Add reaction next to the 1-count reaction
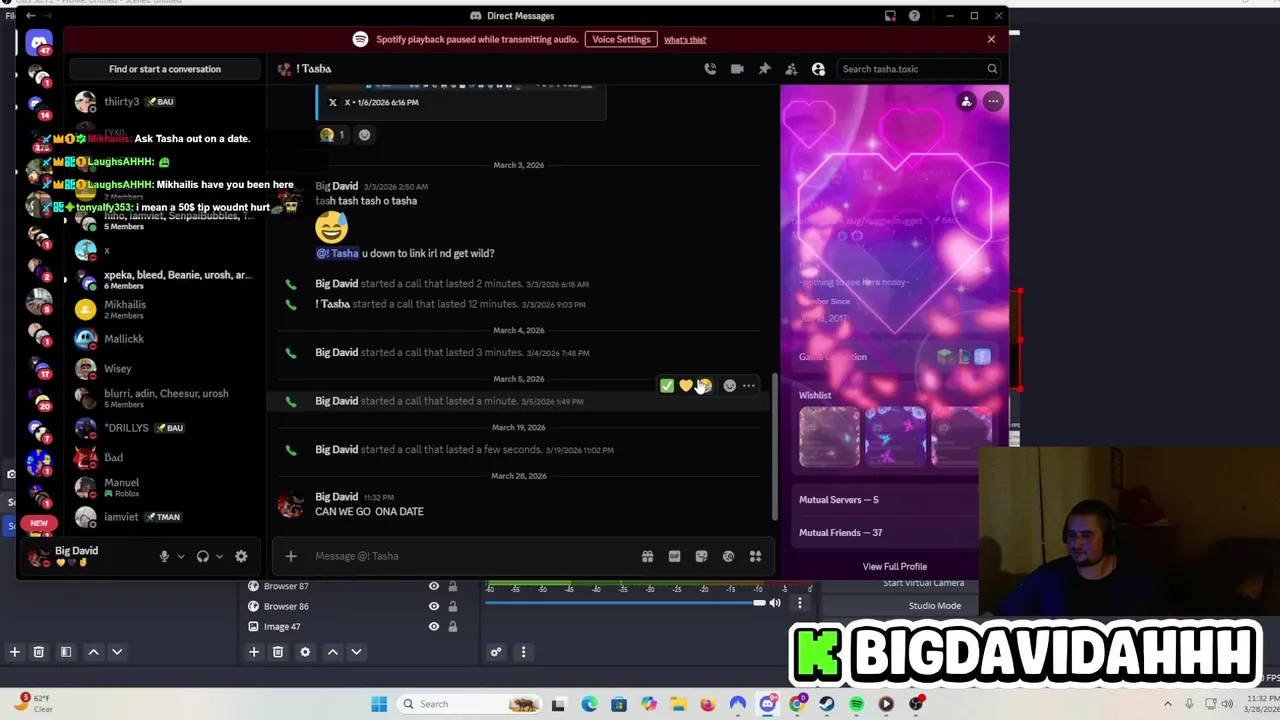Screen dimensions: 1280x720 click(x=364, y=134)
